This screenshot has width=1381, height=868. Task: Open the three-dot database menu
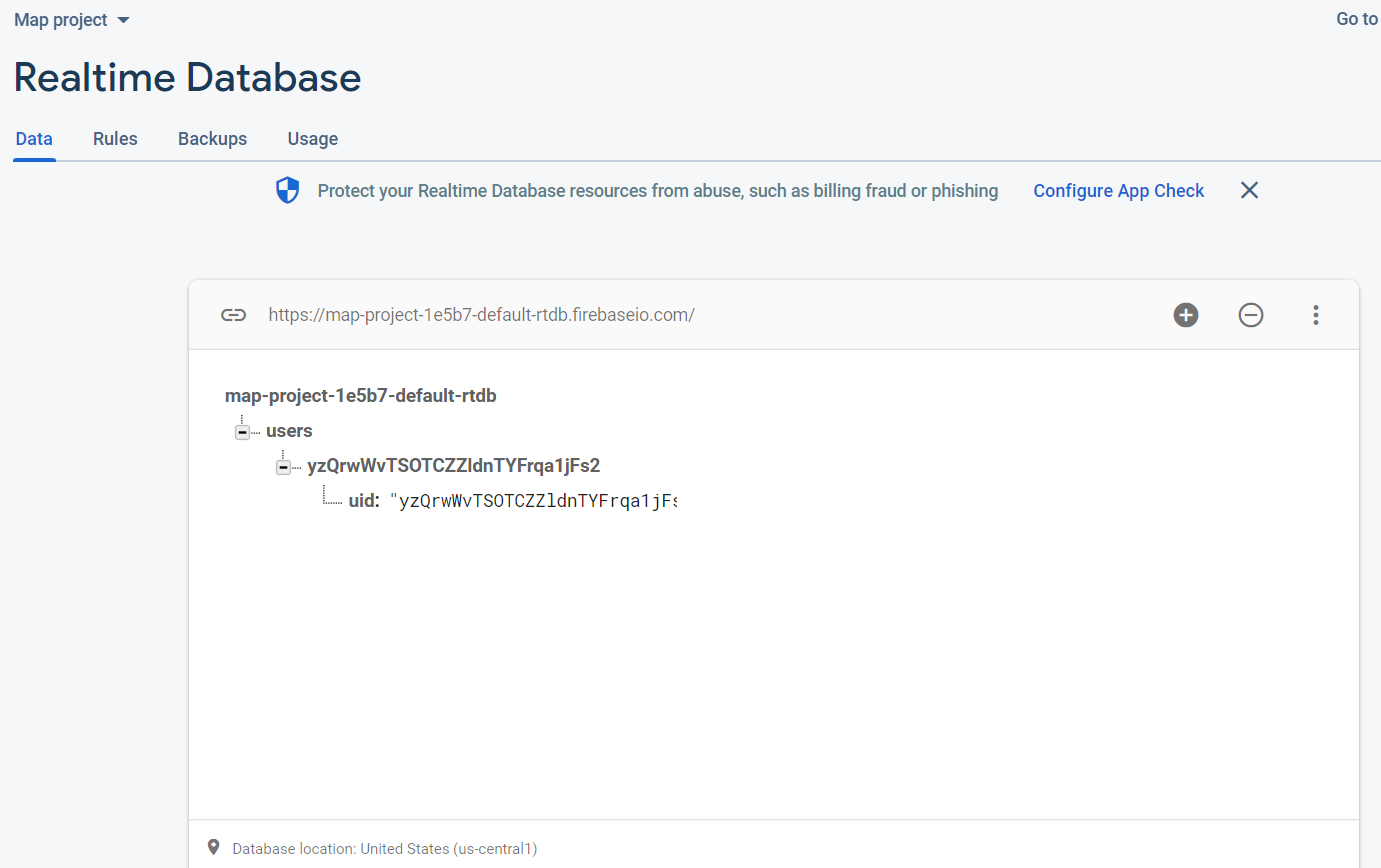coord(1316,315)
